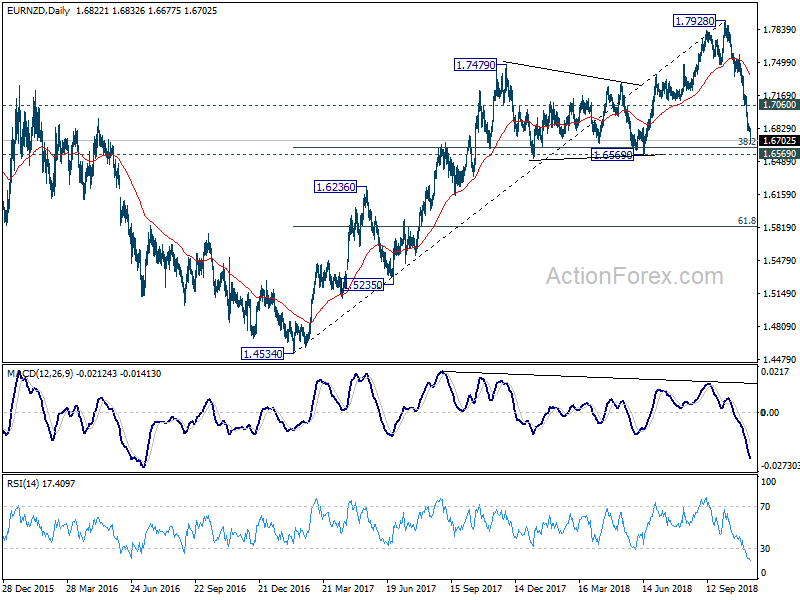Click the 61.8 Fibonacci level label
This screenshot has width=800, height=600.
747,221
